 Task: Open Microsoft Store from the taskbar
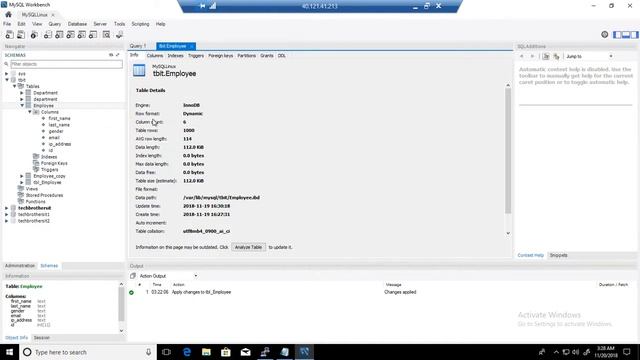(x=226, y=352)
